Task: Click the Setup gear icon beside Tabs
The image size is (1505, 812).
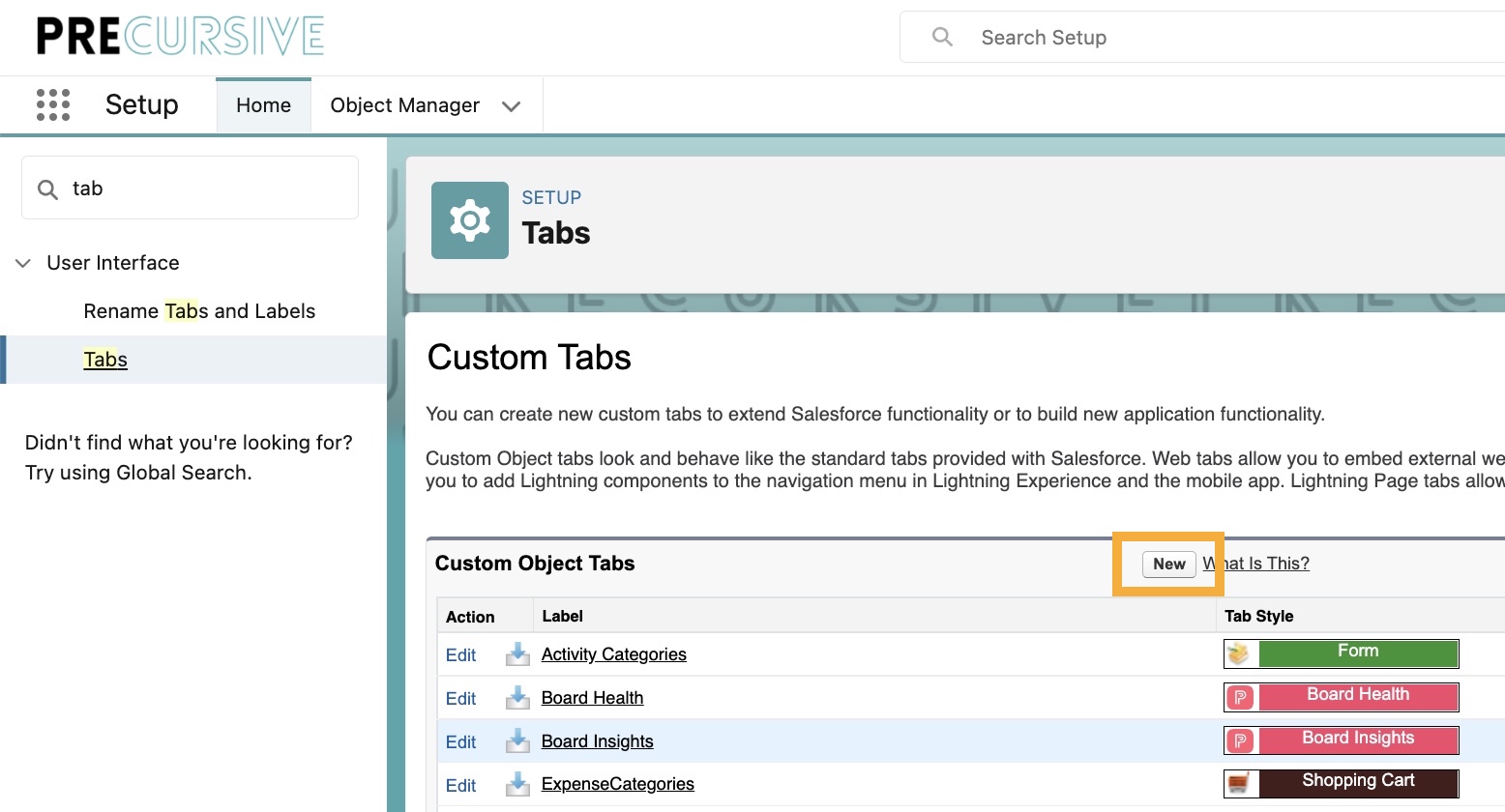Action: pos(469,220)
